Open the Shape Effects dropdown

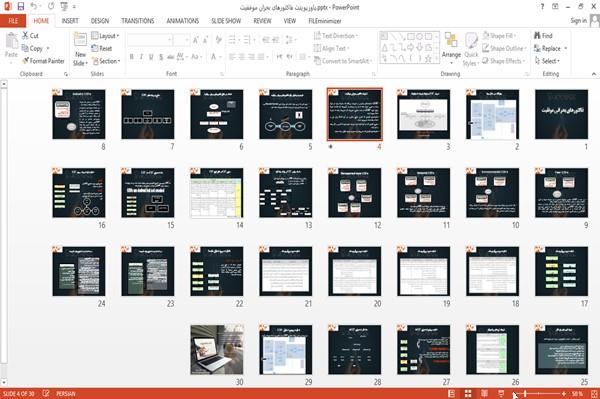[x=504, y=61]
